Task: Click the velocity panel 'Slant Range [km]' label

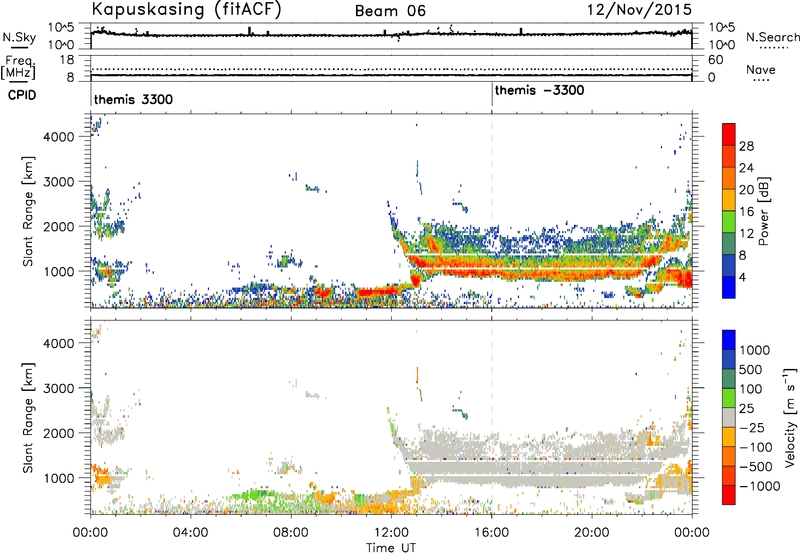Action: point(28,417)
